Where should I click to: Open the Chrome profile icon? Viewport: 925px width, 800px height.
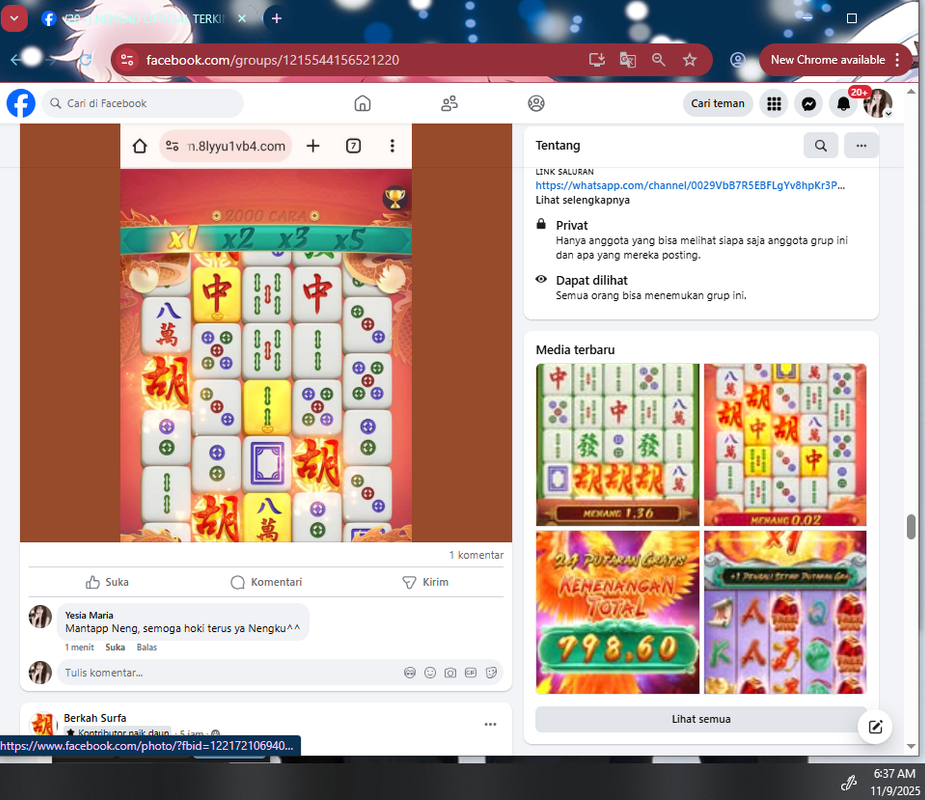[737, 60]
